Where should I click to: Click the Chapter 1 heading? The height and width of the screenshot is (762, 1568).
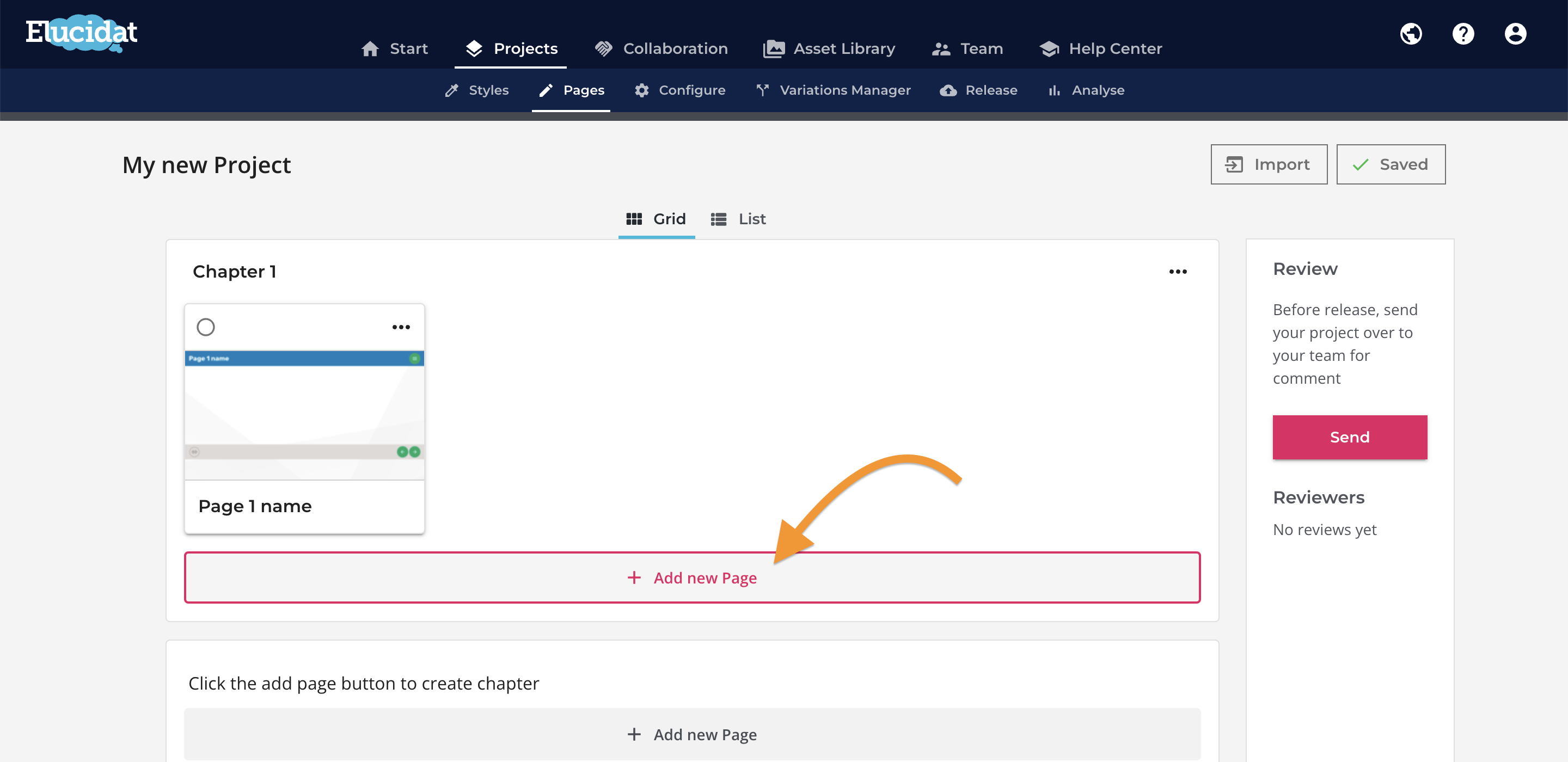point(234,272)
